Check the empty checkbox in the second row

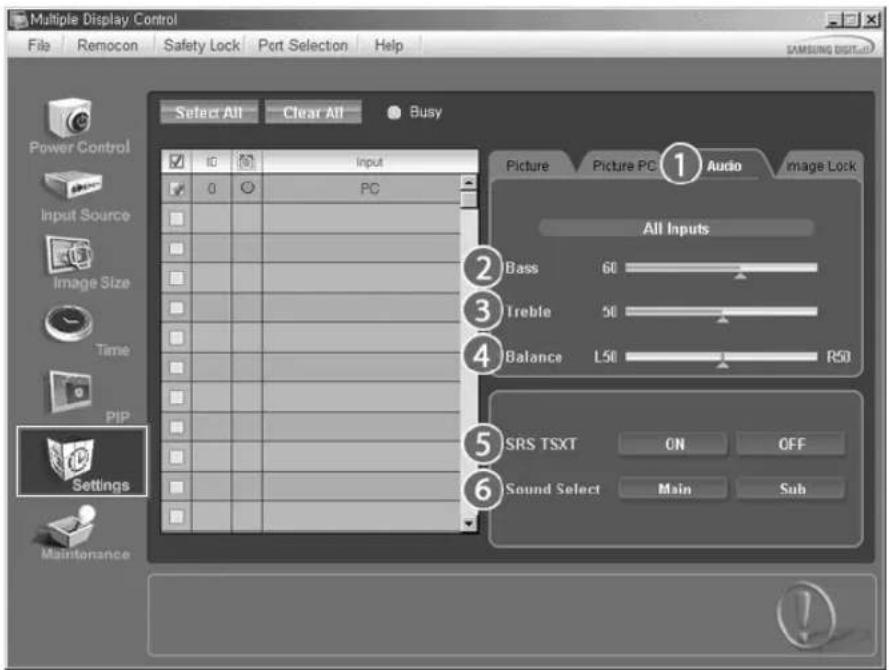tap(176, 218)
